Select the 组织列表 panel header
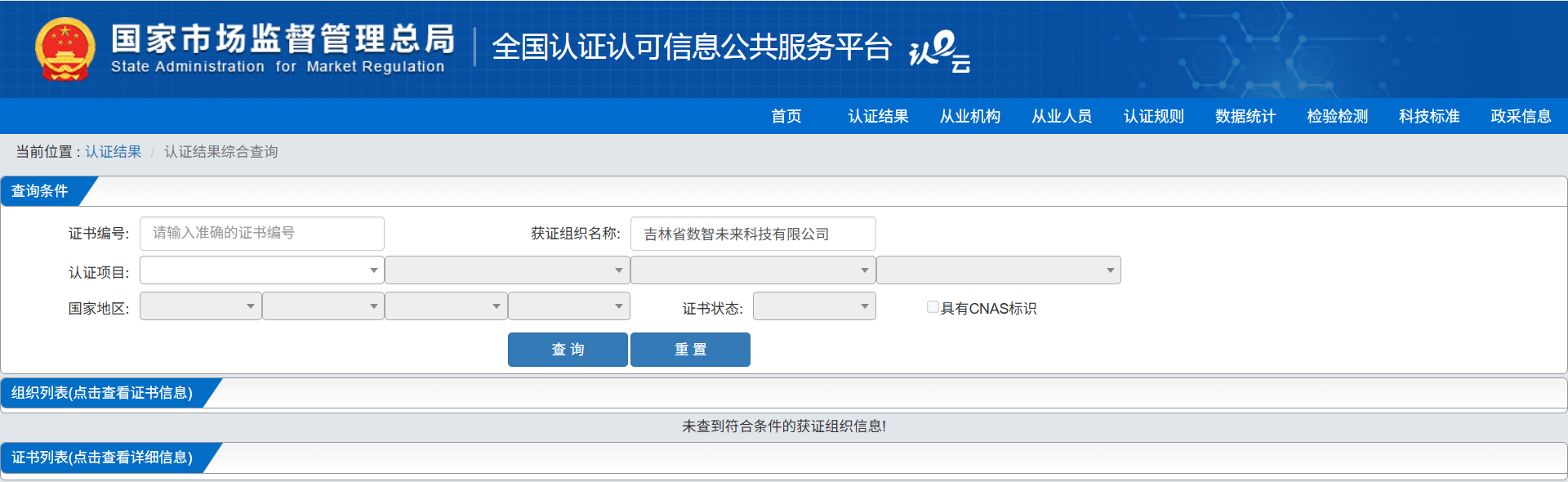This screenshot has width=1568, height=482. click(102, 393)
